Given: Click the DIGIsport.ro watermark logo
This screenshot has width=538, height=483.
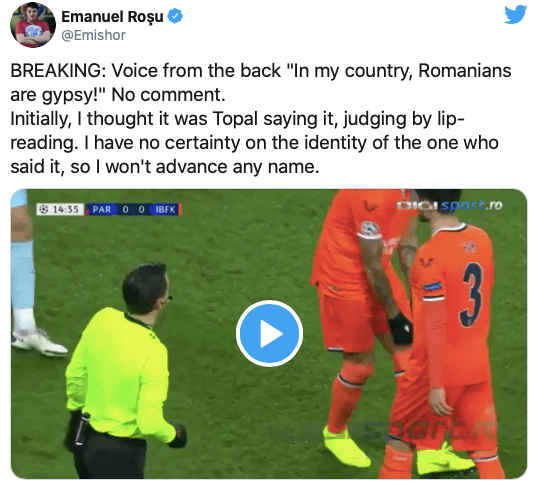Looking at the screenshot, I should click(450, 205).
